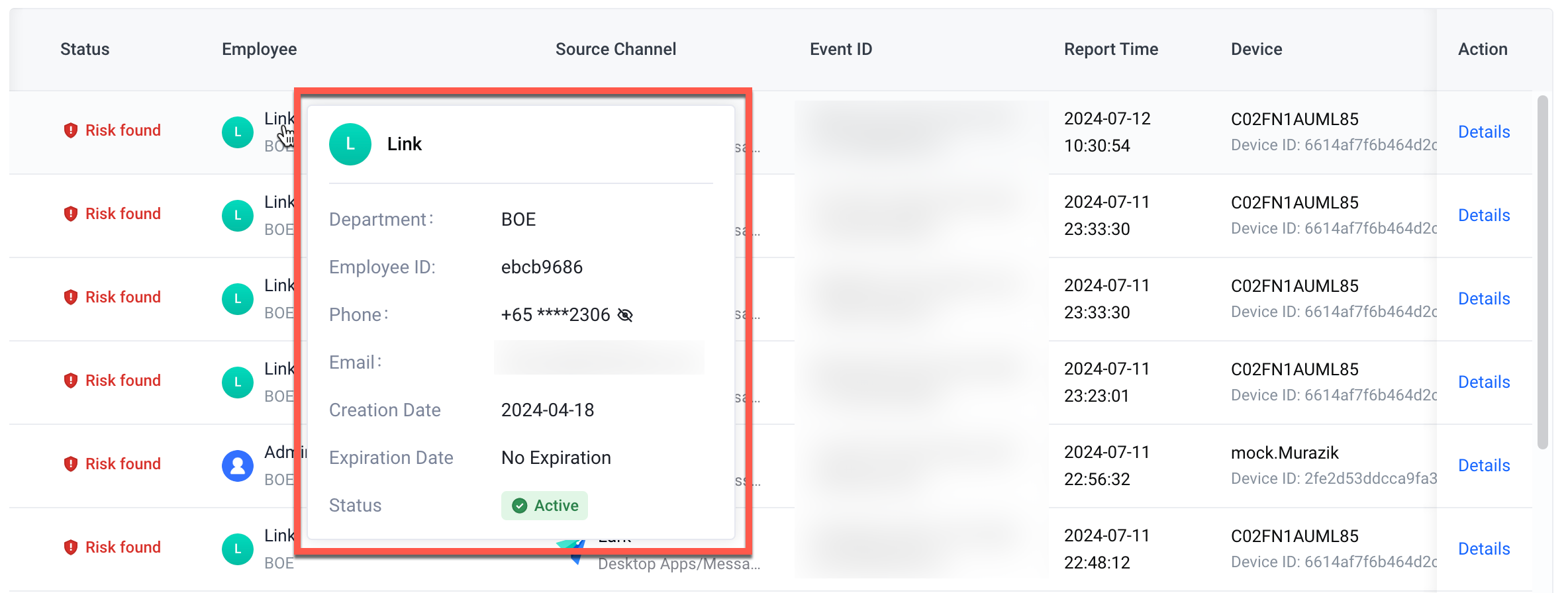Click the Link name heading in the popup
The width and height of the screenshot is (1568, 593).
(x=405, y=144)
